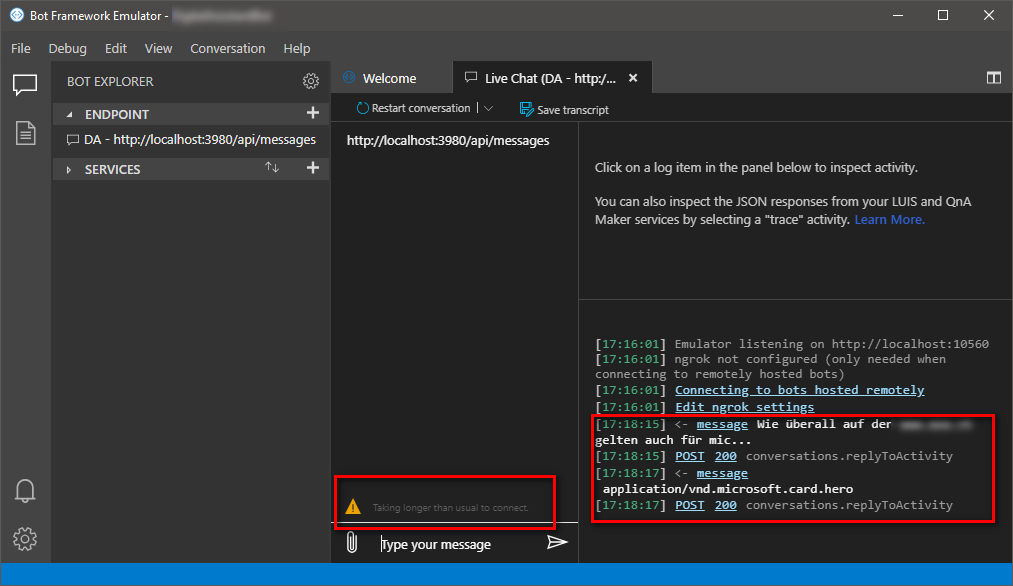Open the Learn More link
Screen dimensions: 1013x586
tap(889, 220)
